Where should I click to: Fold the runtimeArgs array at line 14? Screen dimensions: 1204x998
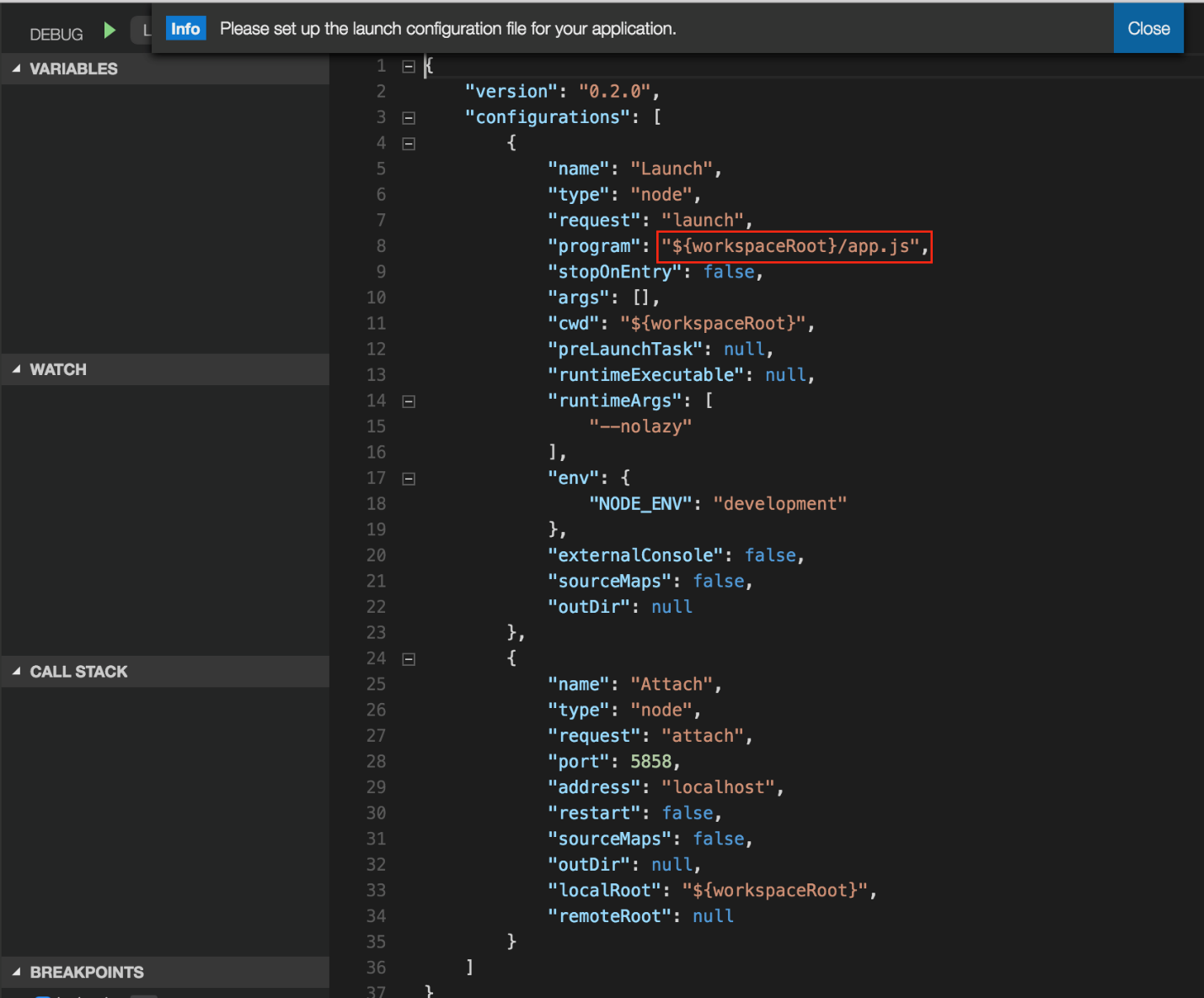pos(409,402)
